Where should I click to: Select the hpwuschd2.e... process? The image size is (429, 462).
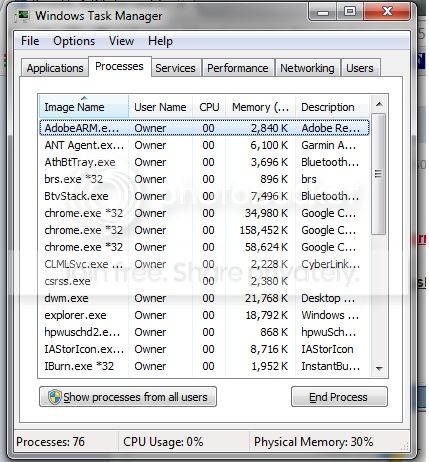click(204, 332)
